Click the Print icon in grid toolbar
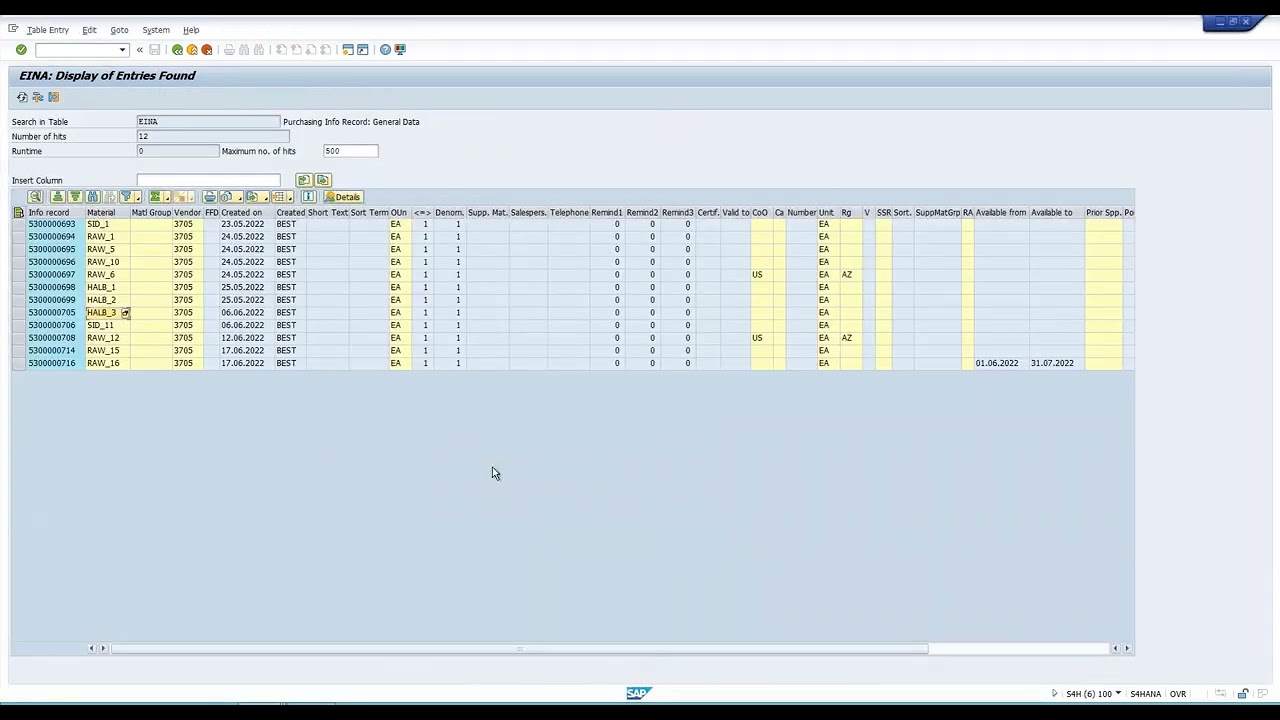The height and width of the screenshot is (720, 1280). pos(209,197)
